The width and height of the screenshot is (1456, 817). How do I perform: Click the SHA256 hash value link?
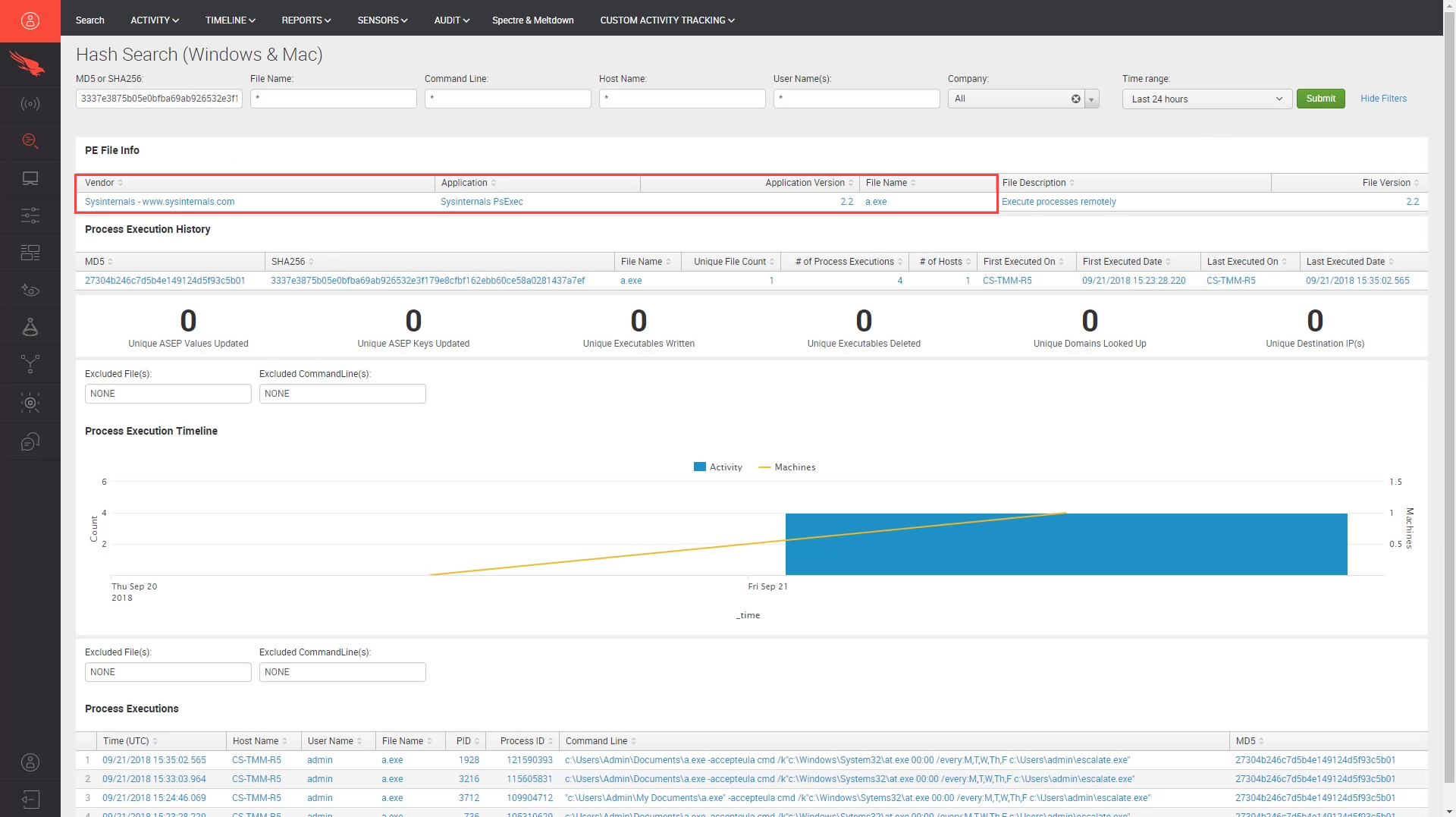point(428,281)
